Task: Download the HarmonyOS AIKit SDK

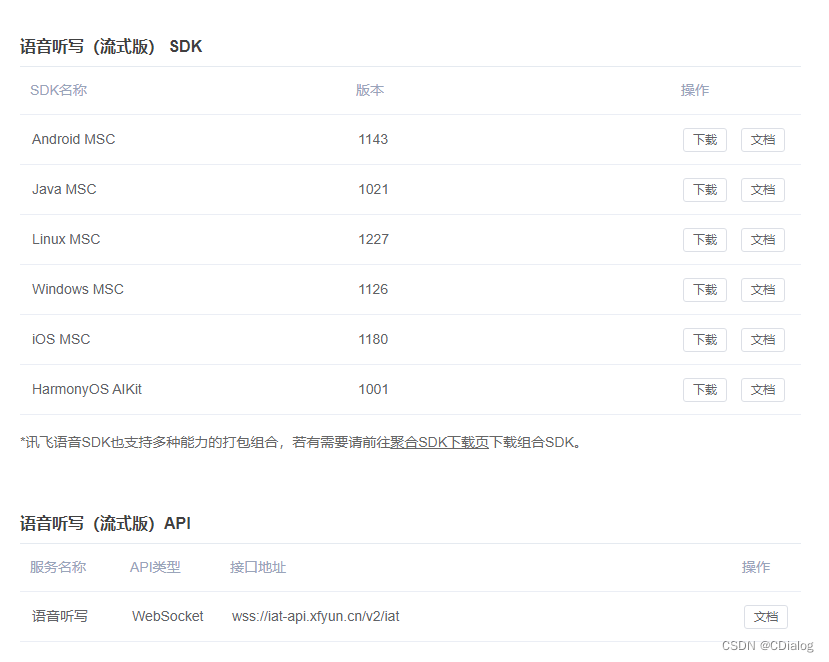Action: point(705,390)
